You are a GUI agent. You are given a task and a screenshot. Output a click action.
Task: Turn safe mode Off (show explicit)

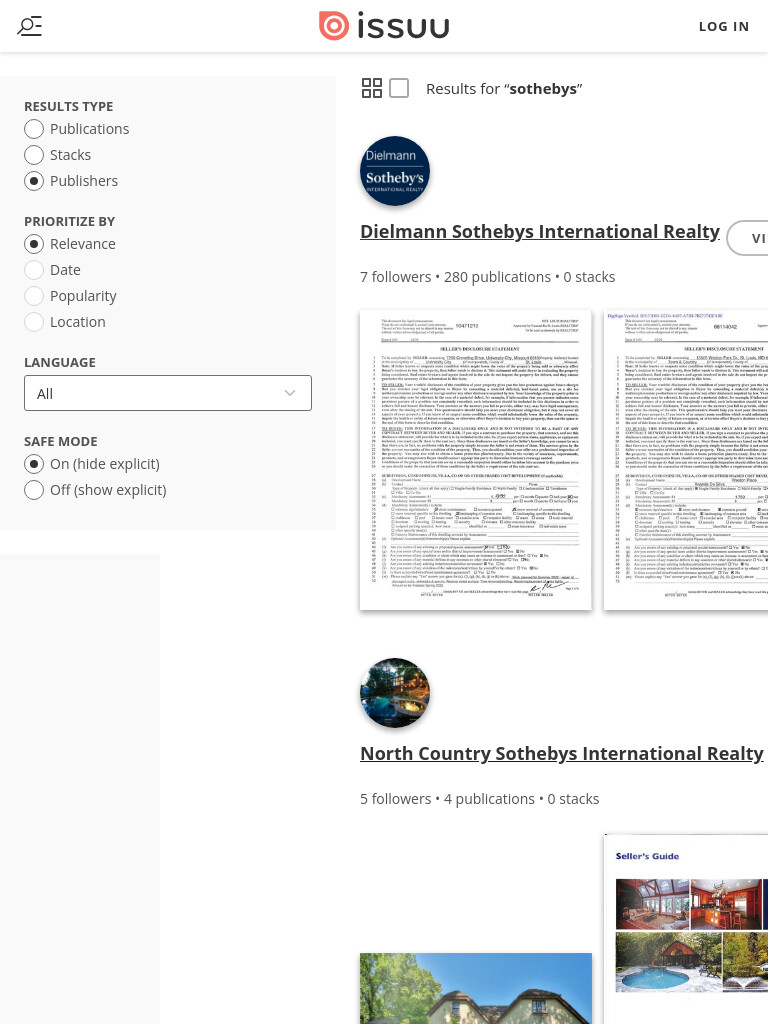[x=95, y=490]
